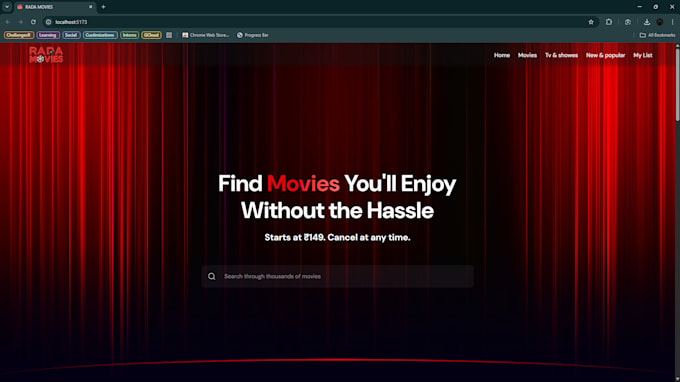The image size is (680, 382).
Task: Open the GCloud bookmark folder
Action: point(151,35)
